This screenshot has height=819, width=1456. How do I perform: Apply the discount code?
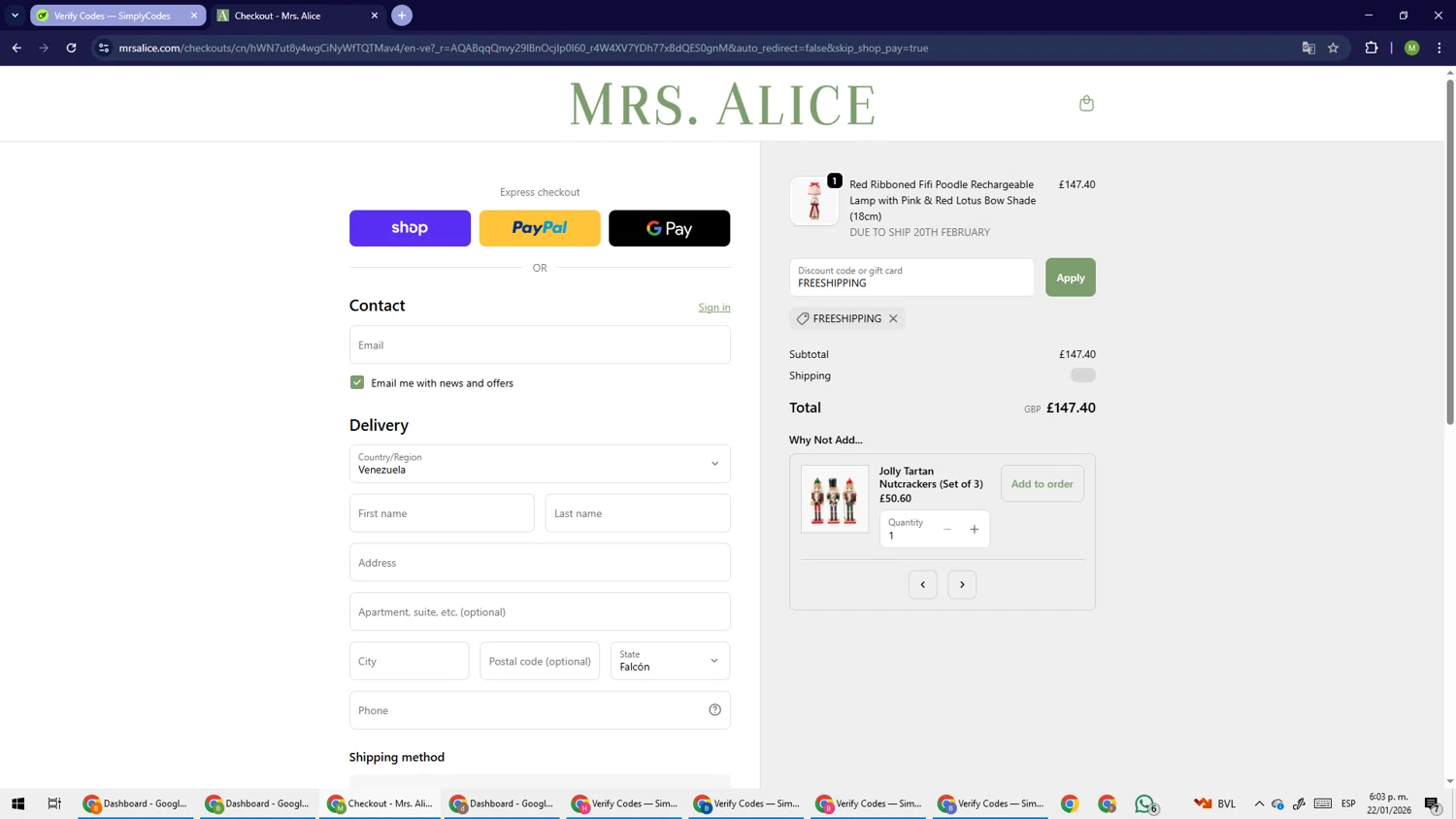(1070, 278)
